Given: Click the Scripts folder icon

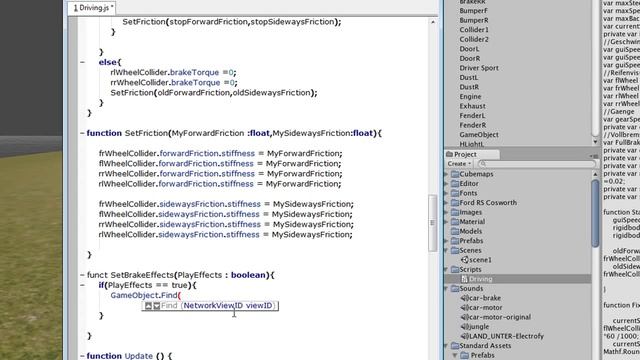Looking at the screenshot, I should 455,269.
